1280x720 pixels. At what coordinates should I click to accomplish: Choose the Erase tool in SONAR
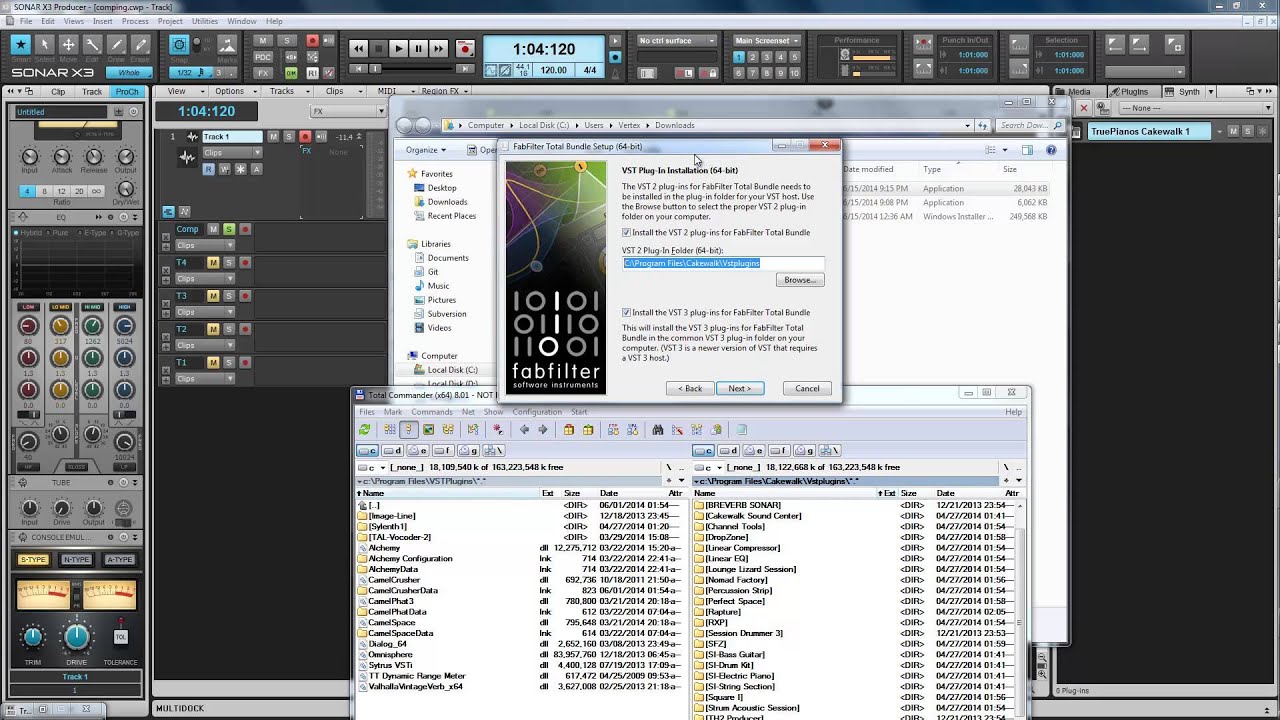(140, 44)
